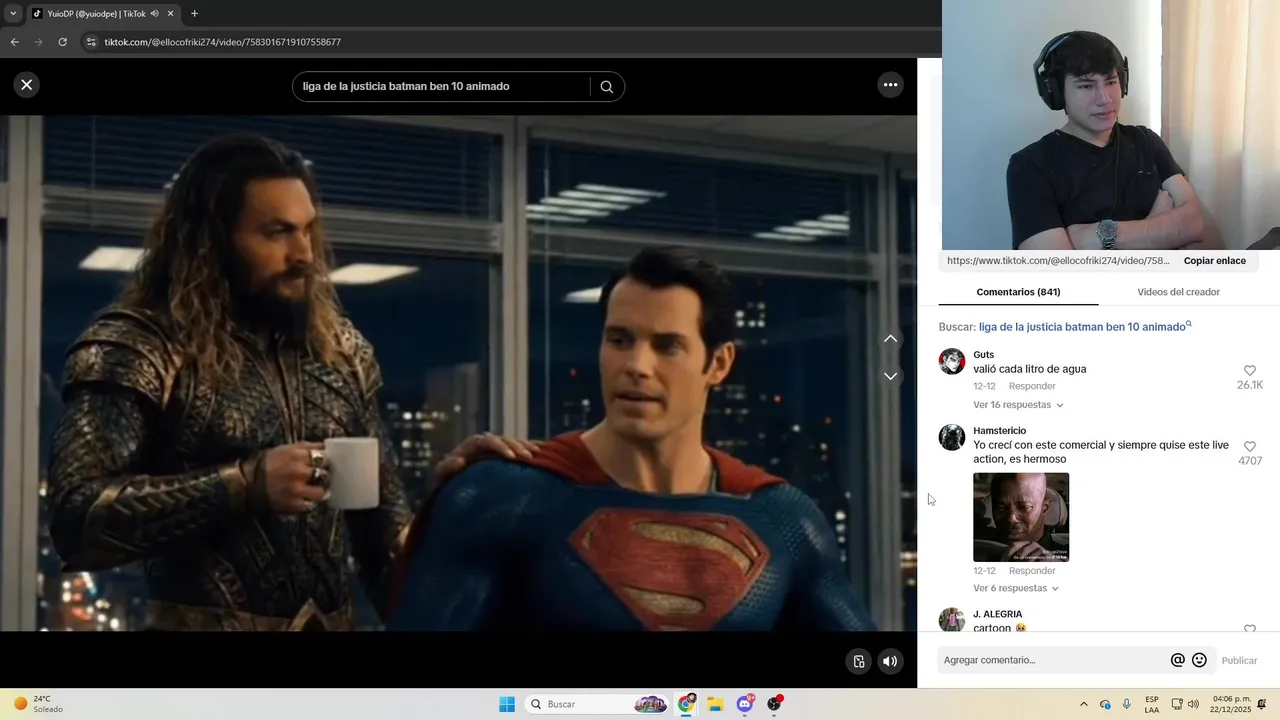
Task: Open File Explorer from the taskbar
Action: [x=715, y=704]
